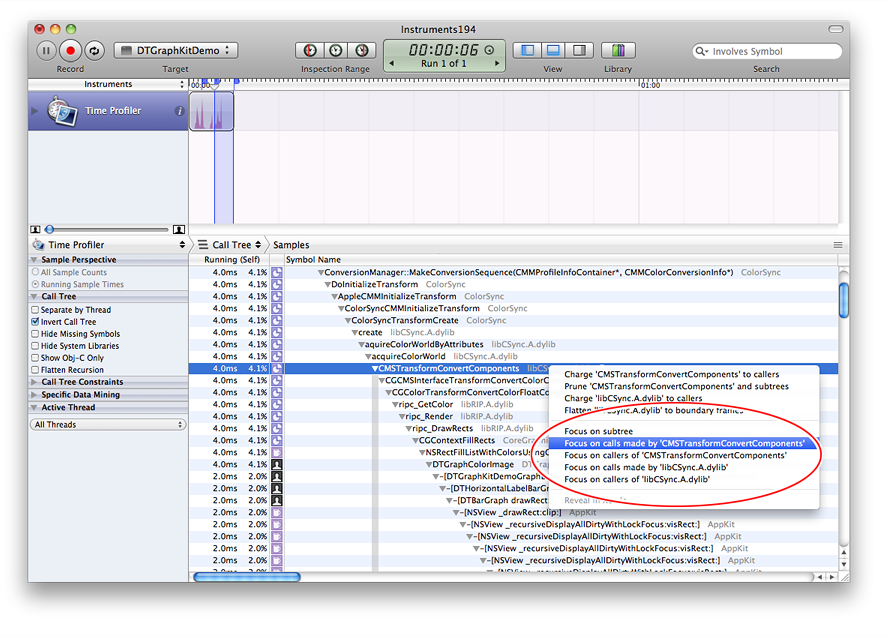Open the DTGraphKitDemo target dropdown
Image resolution: width=886 pixels, height=636 pixels.
click(175, 50)
